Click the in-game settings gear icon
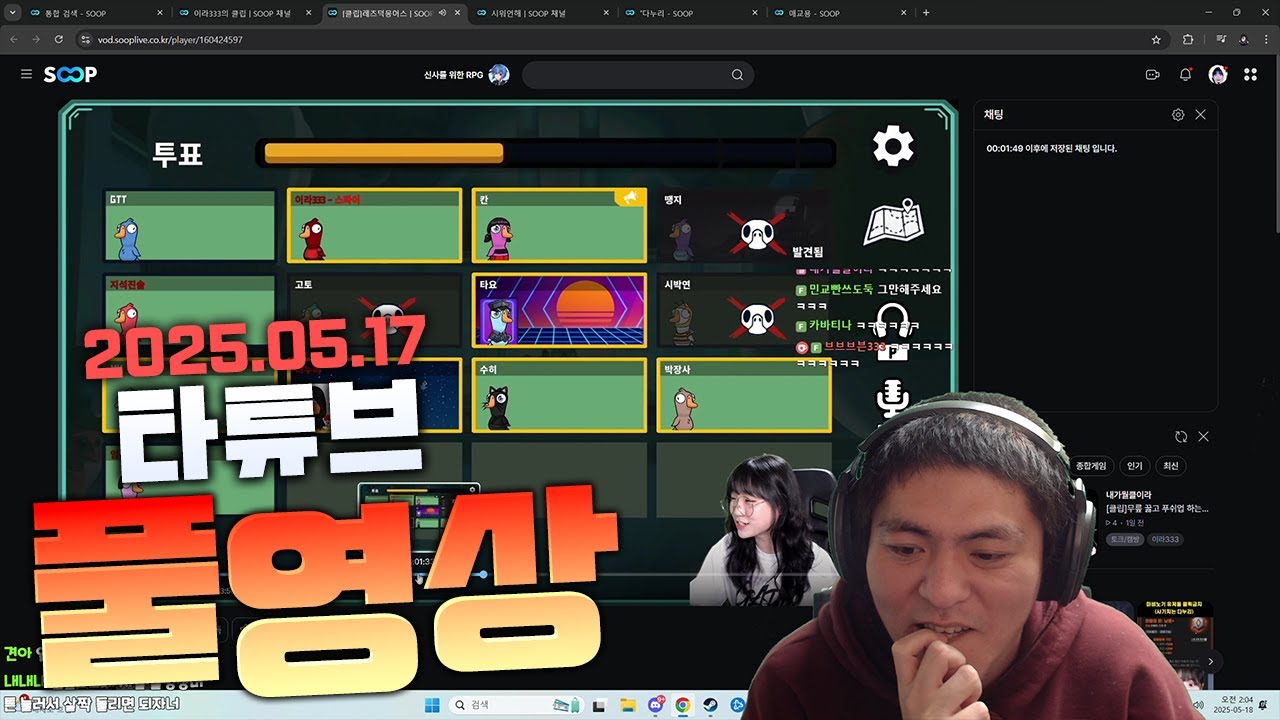1280x720 pixels. click(x=893, y=147)
